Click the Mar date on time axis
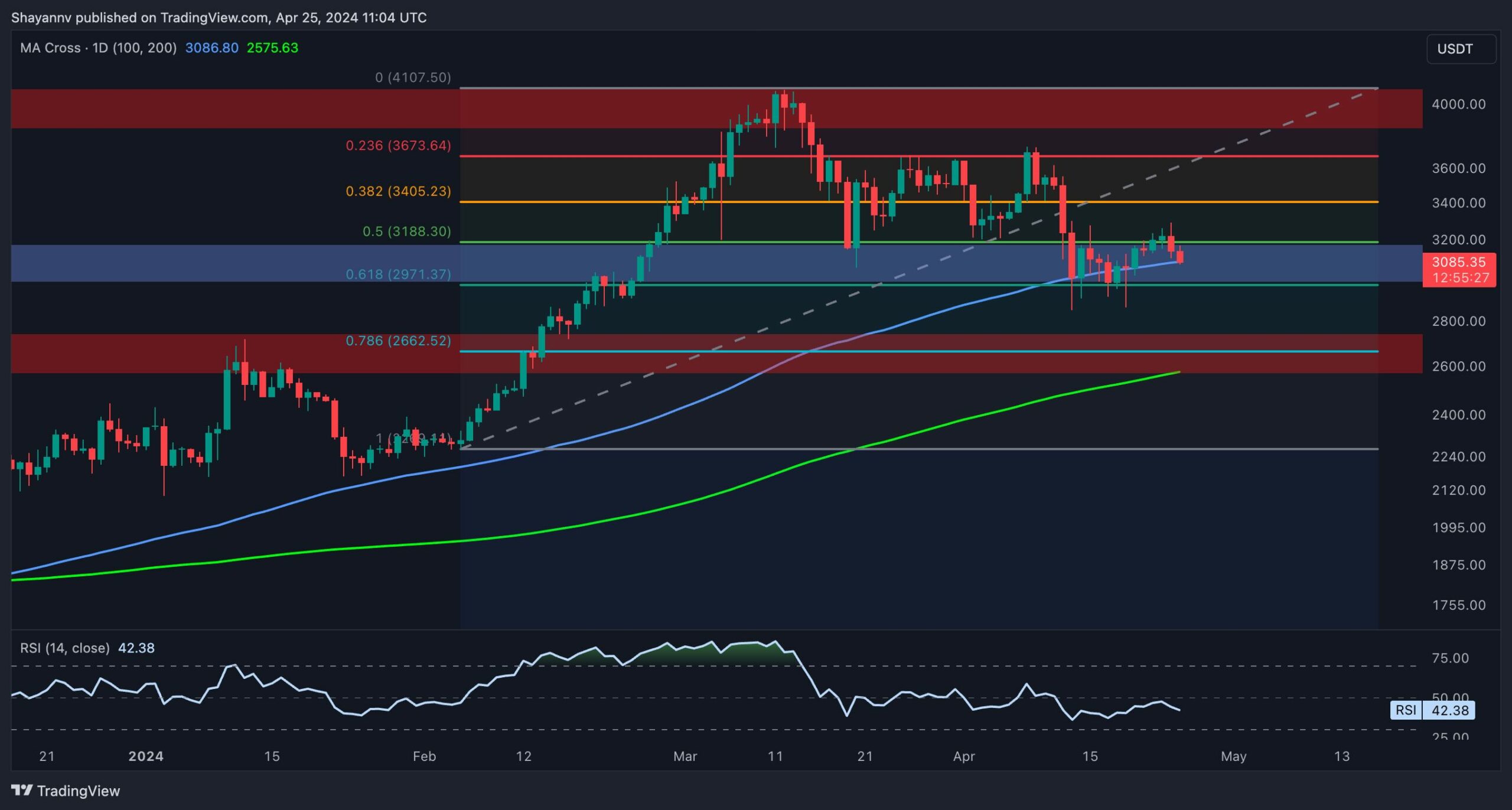 point(685,756)
